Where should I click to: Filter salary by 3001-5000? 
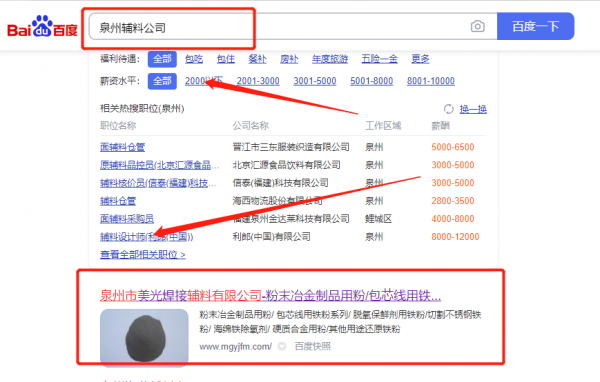(315, 81)
